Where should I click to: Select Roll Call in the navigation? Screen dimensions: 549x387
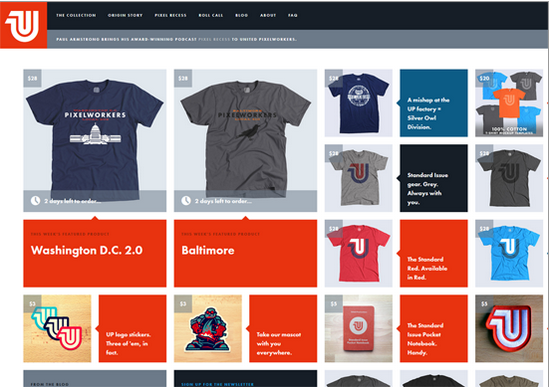click(211, 15)
